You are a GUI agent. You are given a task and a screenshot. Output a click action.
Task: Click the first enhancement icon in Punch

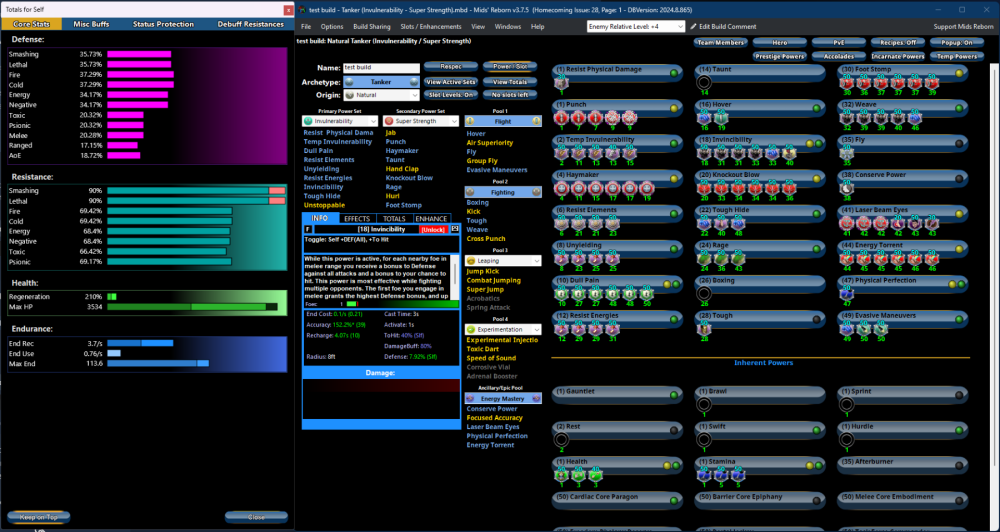[561, 117]
